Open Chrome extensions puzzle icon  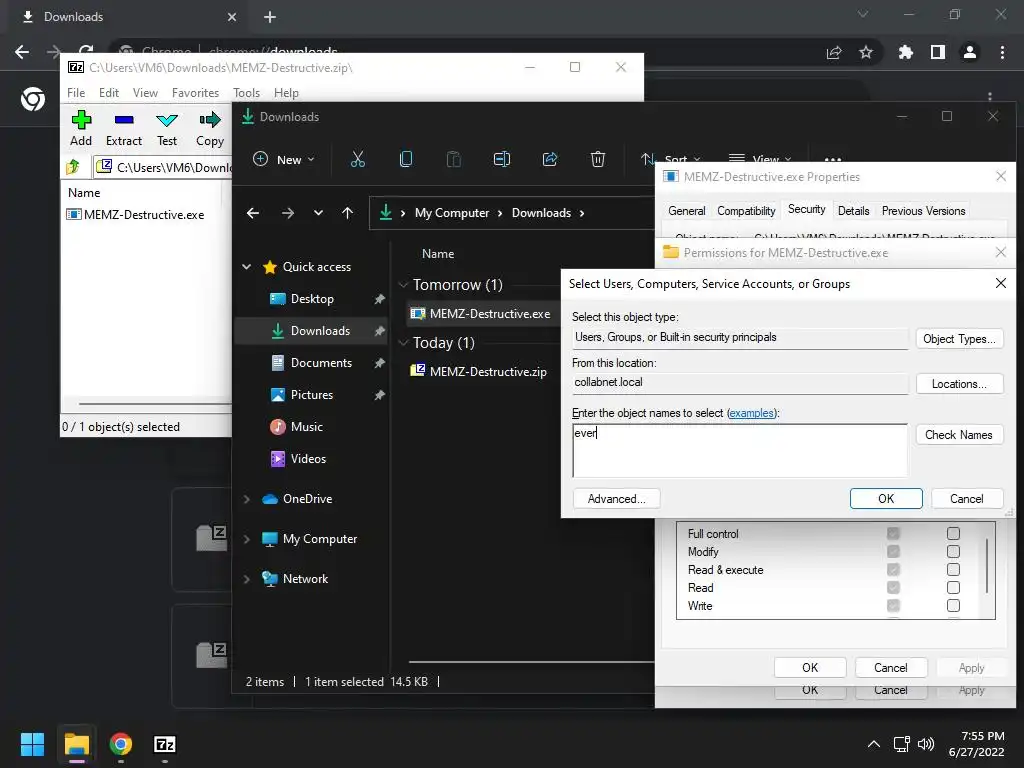(x=905, y=52)
